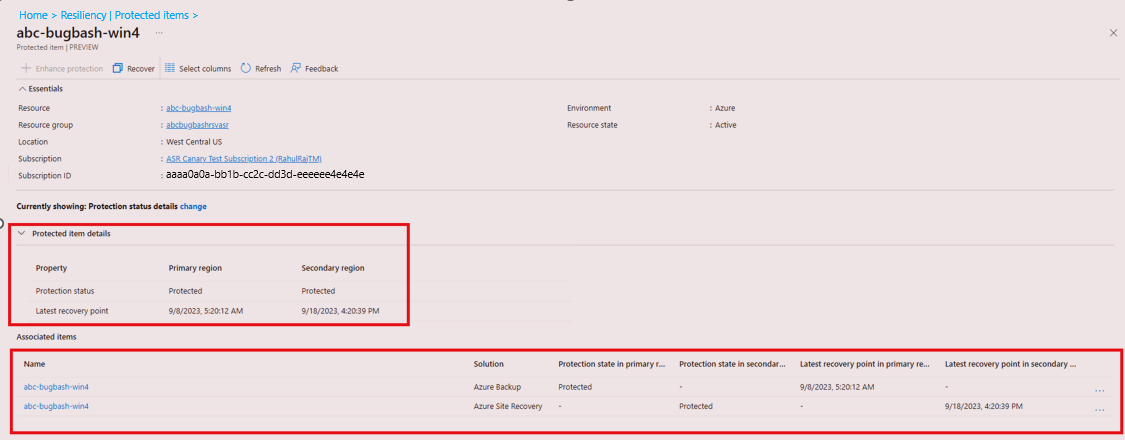Collapse the Essentials section
Image resolution: width=1125 pixels, height=440 pixels.
pos(41,88)
